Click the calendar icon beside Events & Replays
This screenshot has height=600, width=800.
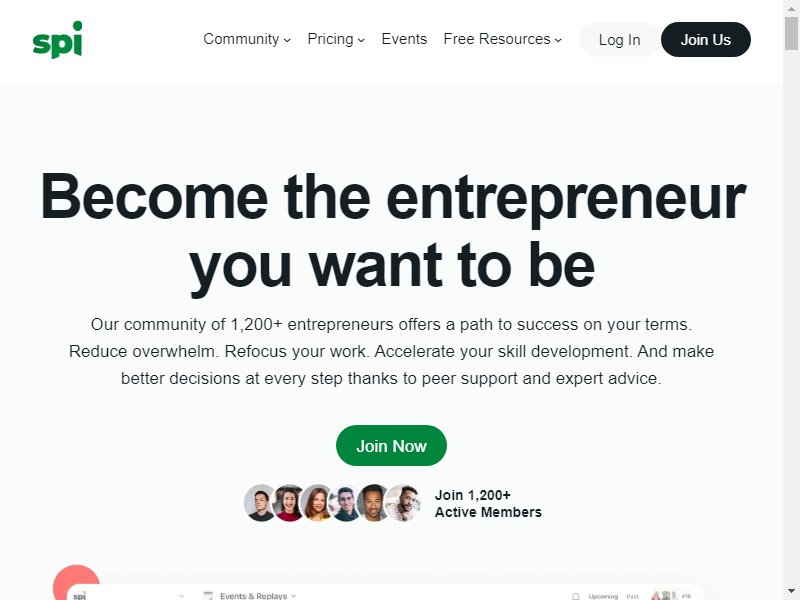(x=208, y=595)
